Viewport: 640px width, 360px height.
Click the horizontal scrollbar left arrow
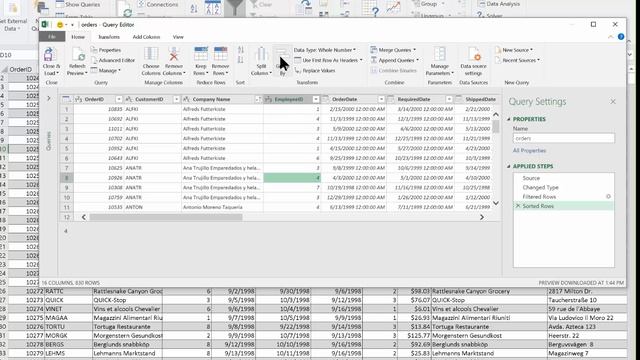(x=84, y=217)
